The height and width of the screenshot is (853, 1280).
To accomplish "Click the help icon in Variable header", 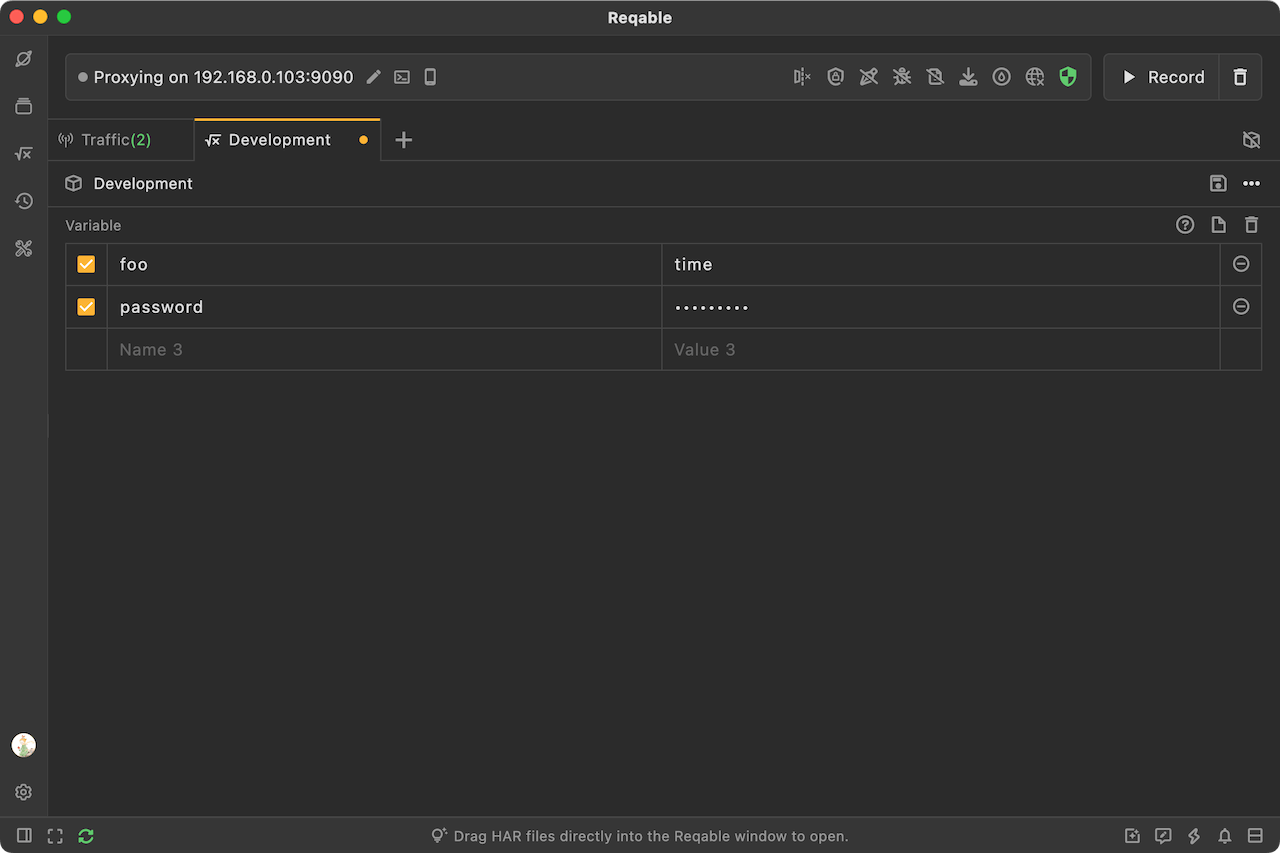I will (x=1185, y=225).
